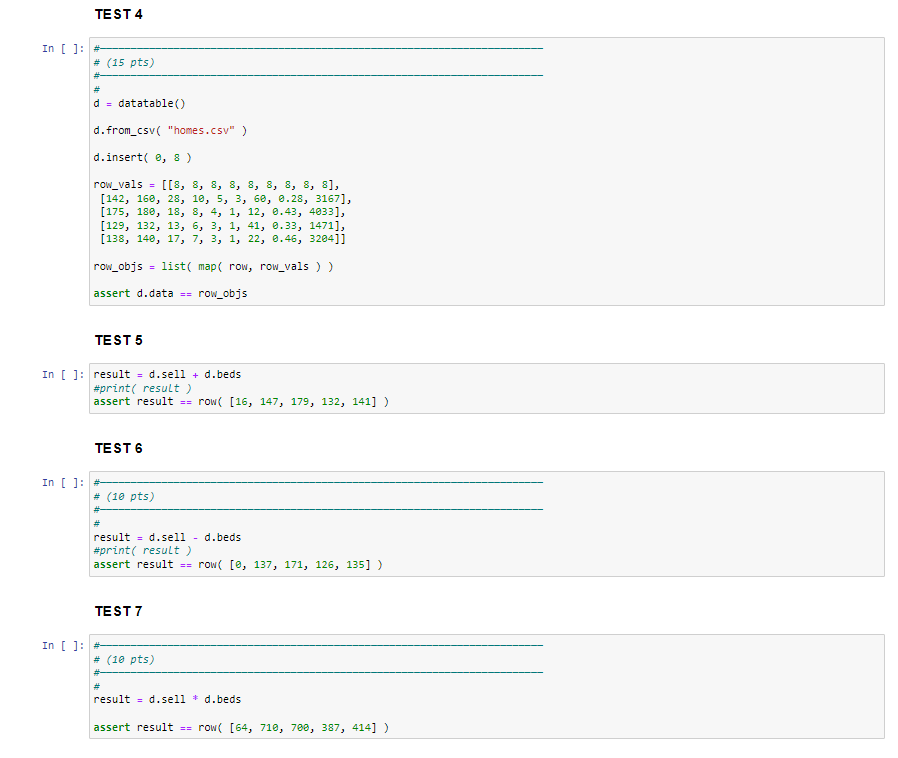Click result = d.sell - d.beds in TEST 6
The height and width of the screenshot is (758, 898).
pyautogui.click(x=166, y=537)
